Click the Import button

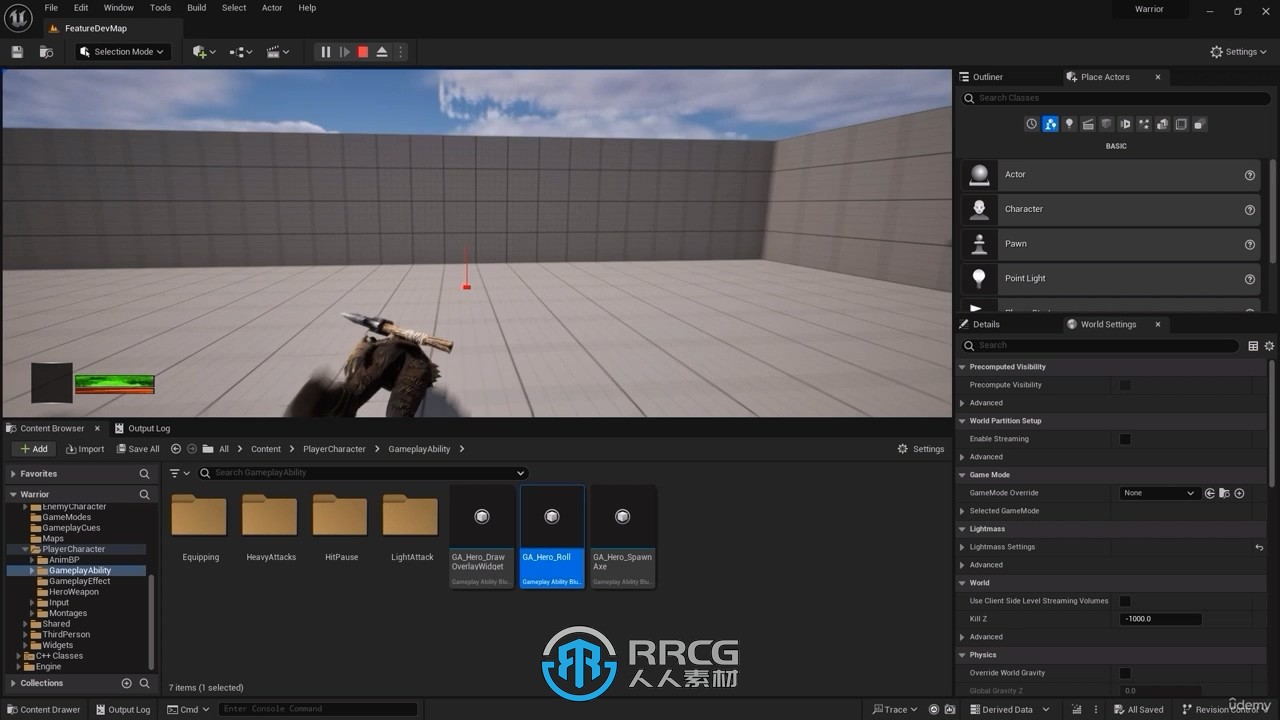click(85, 449)
